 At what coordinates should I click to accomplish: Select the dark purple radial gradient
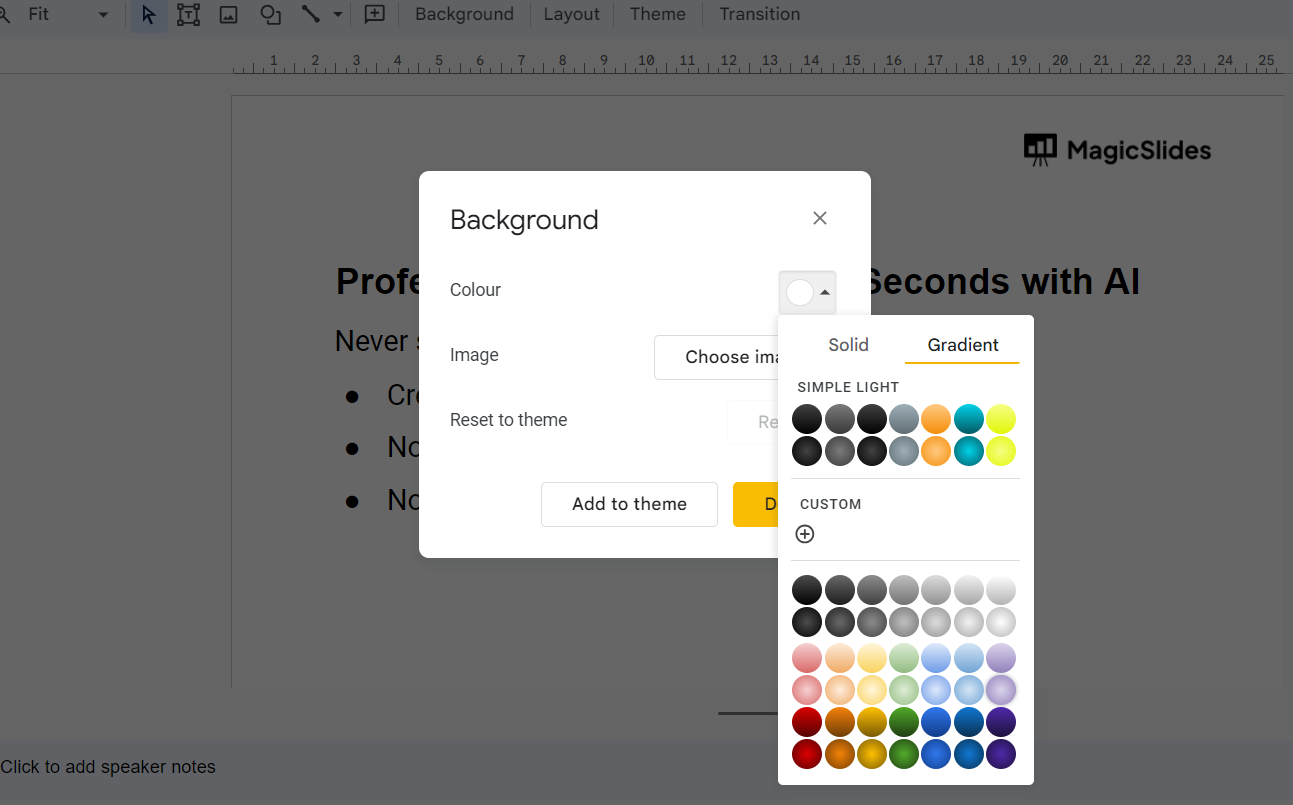[1001, 754]
